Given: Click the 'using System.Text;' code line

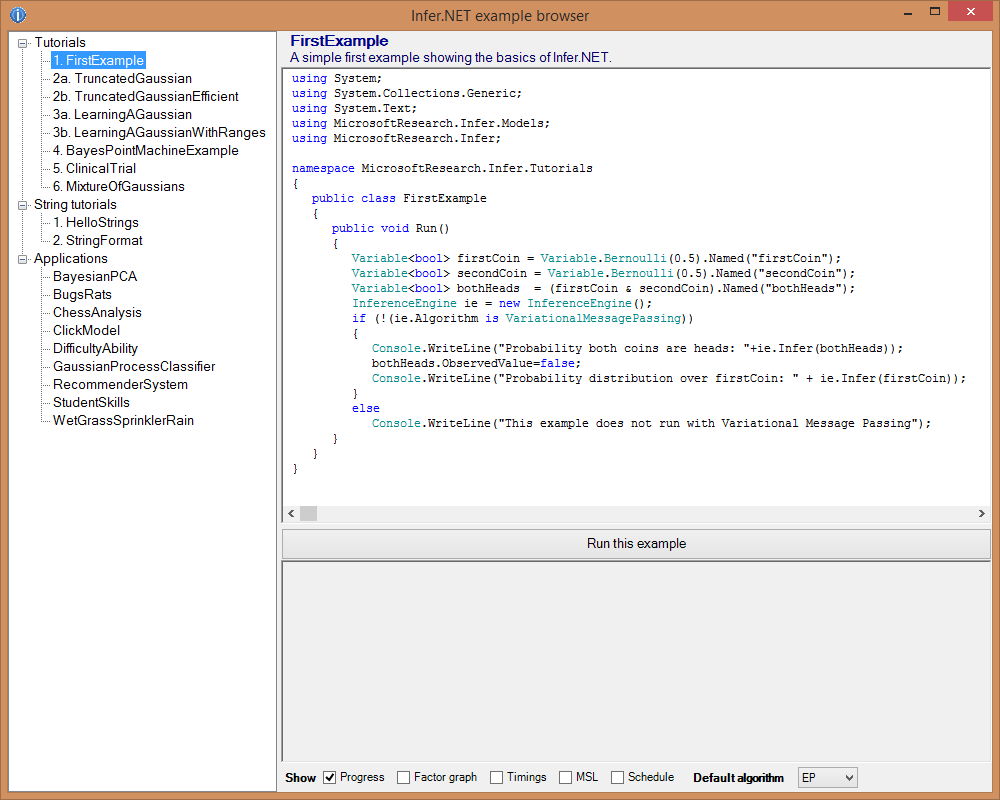Looking at the screenshot, I should coord(354,108).
